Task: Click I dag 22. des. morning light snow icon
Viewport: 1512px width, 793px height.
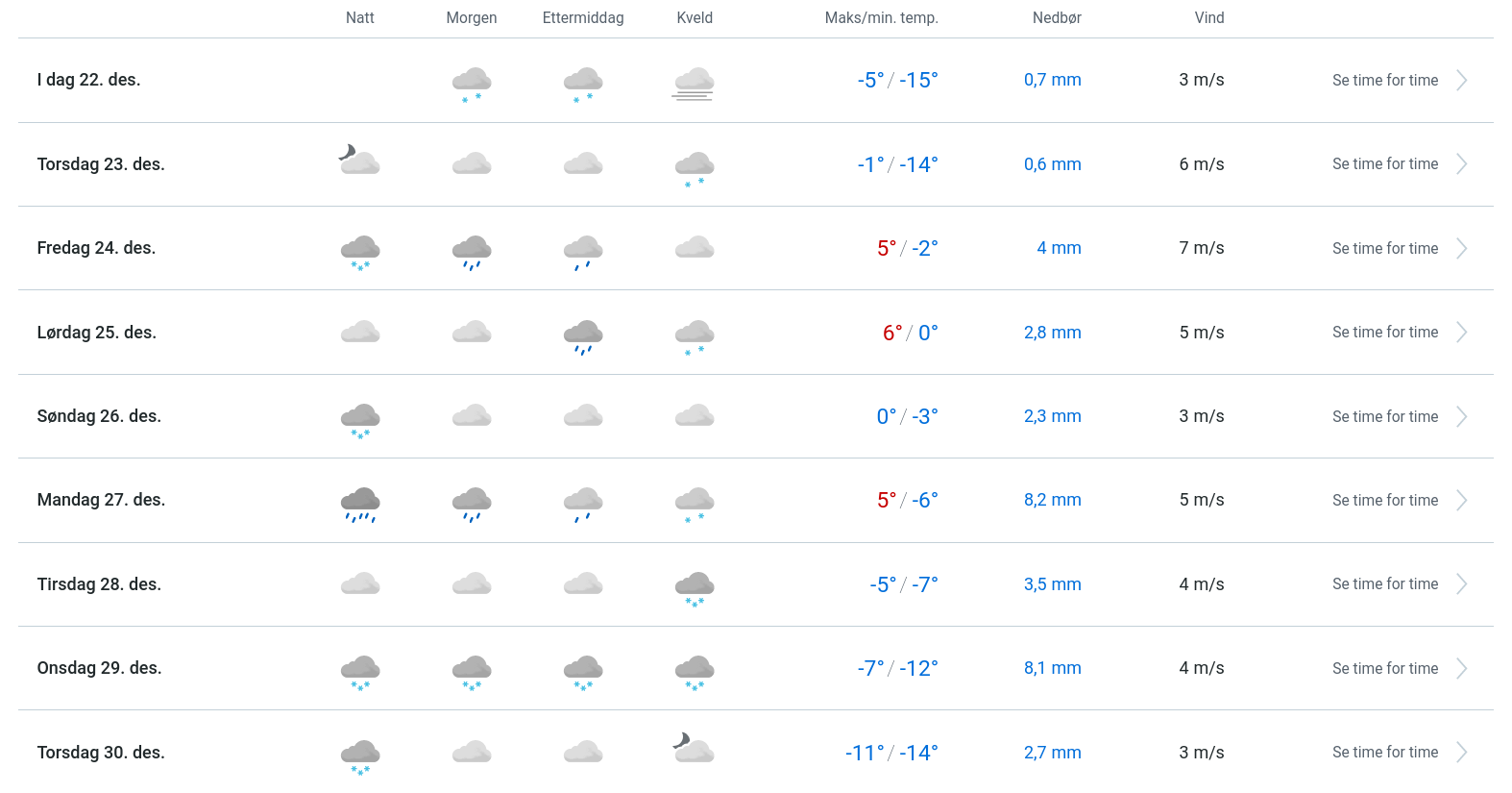Action: coord(472,84)
